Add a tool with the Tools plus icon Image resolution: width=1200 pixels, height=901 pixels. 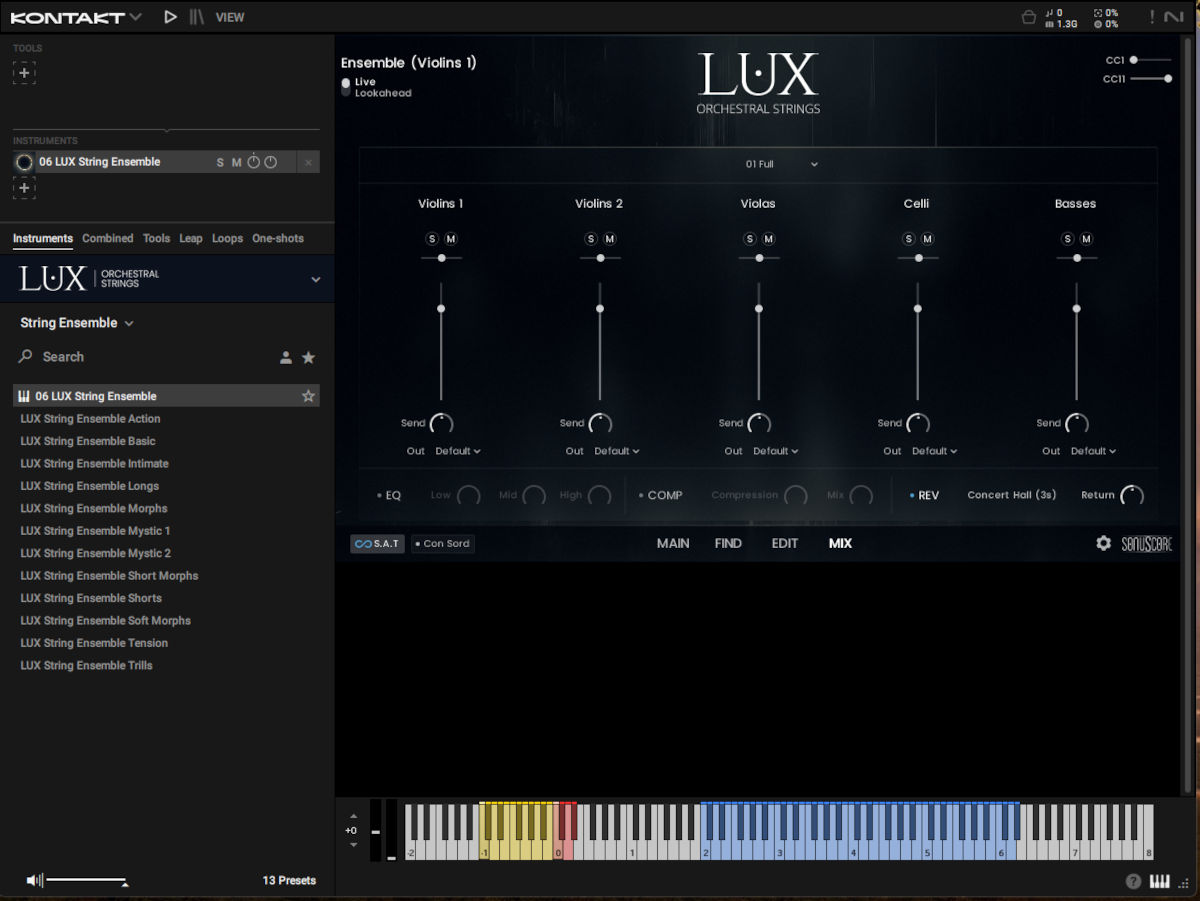pos(25,73)
